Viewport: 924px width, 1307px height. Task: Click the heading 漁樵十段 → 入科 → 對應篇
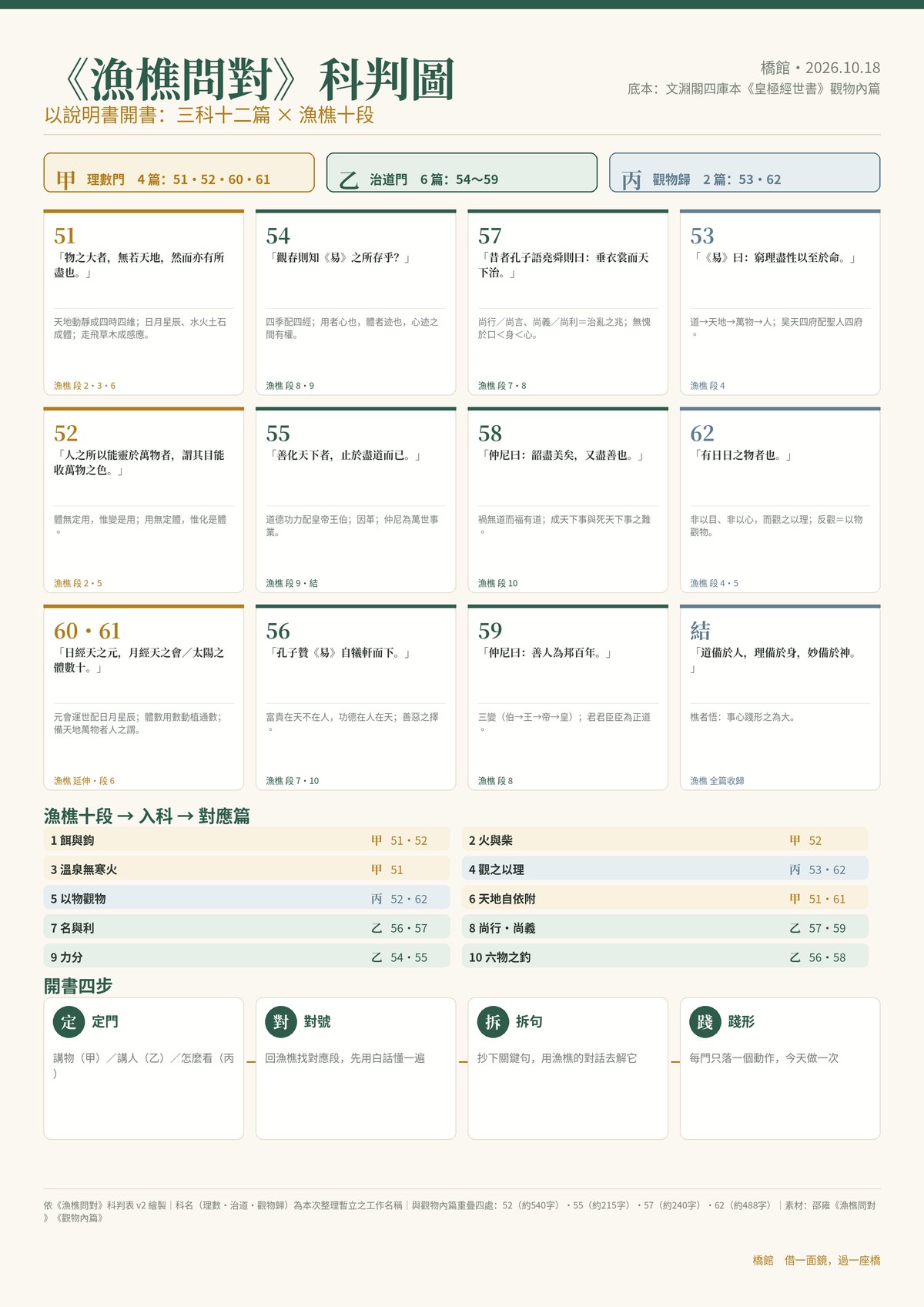point(147,816)
